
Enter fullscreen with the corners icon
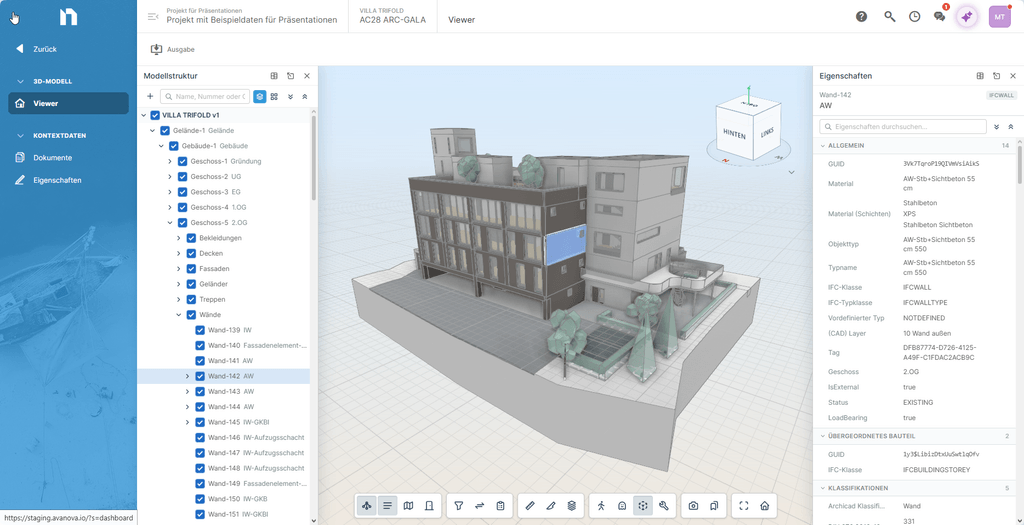(743, 505)
